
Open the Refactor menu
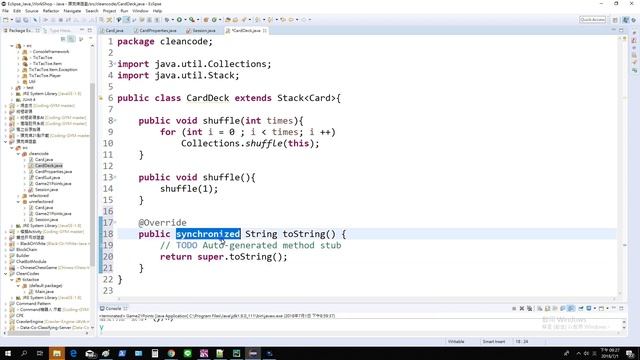[51, 11]
